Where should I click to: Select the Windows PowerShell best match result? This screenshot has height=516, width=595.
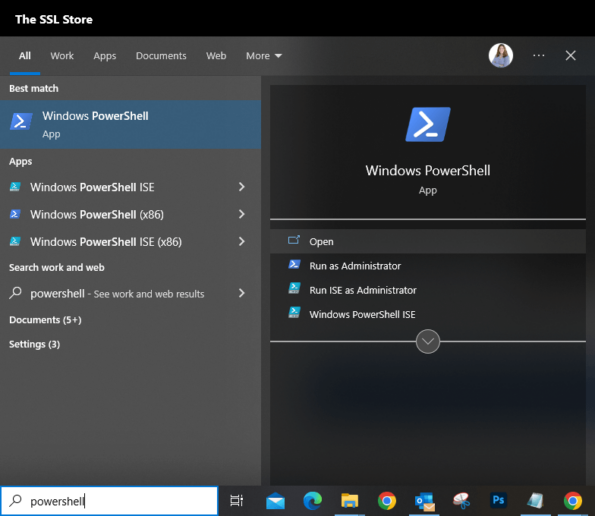click(130, 124)
